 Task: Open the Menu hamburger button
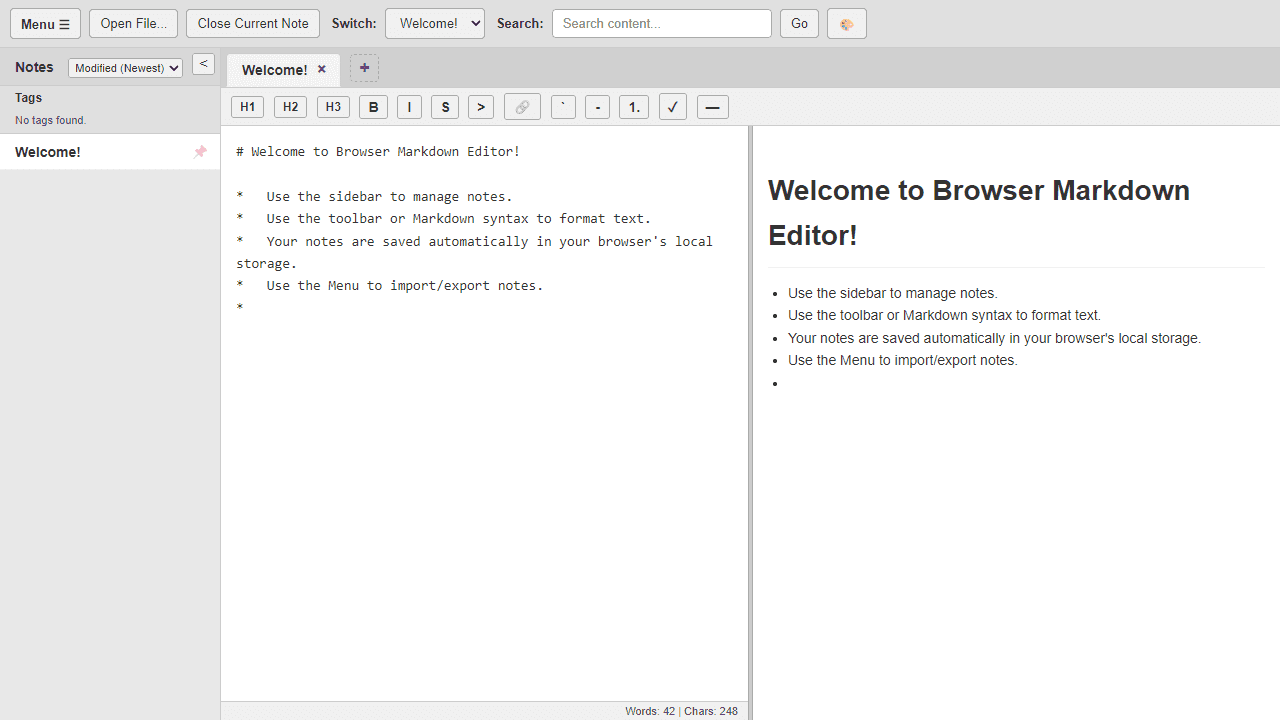[45, 24]
